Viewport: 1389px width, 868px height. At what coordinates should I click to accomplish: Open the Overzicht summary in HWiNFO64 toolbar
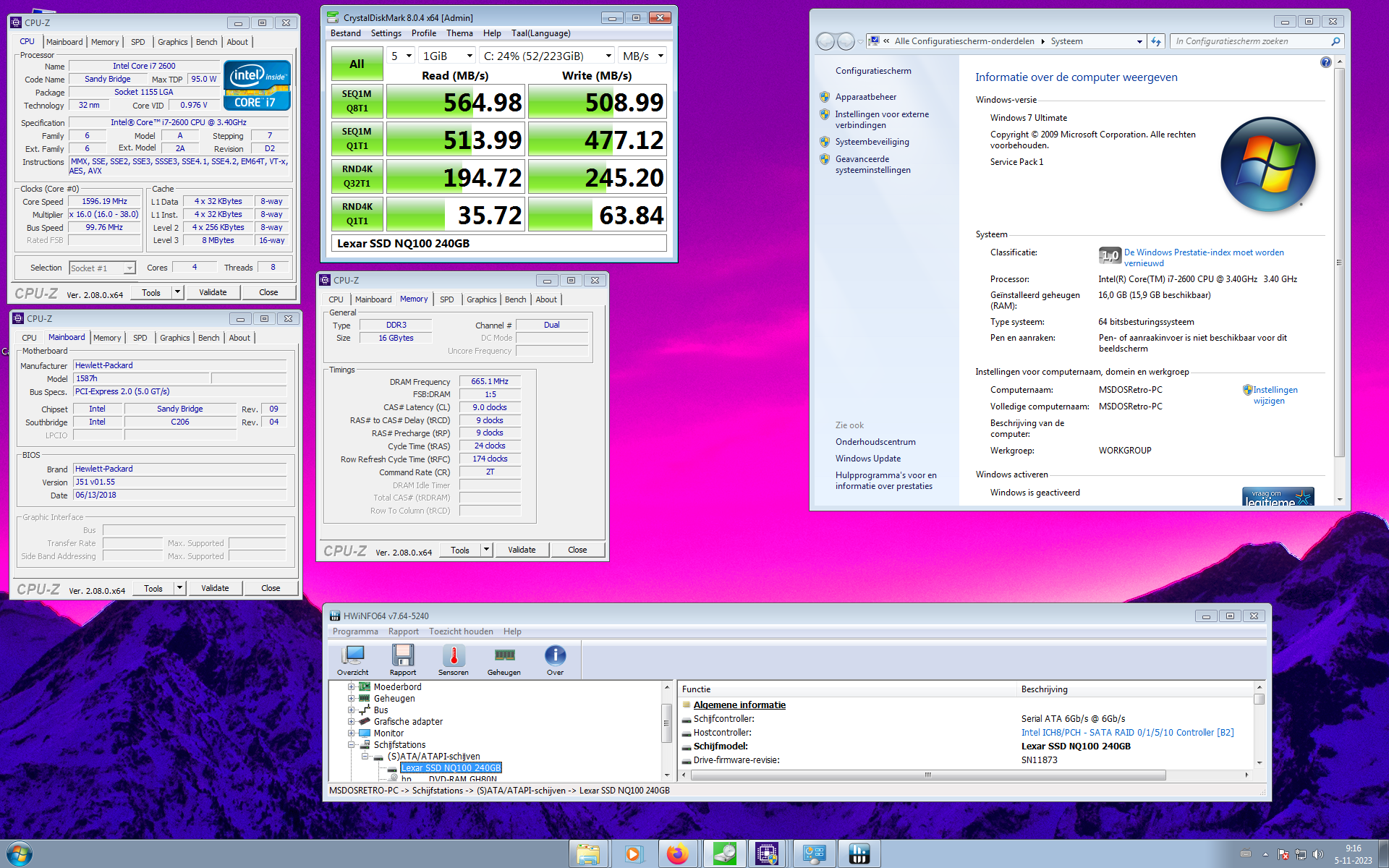(353, 660)
